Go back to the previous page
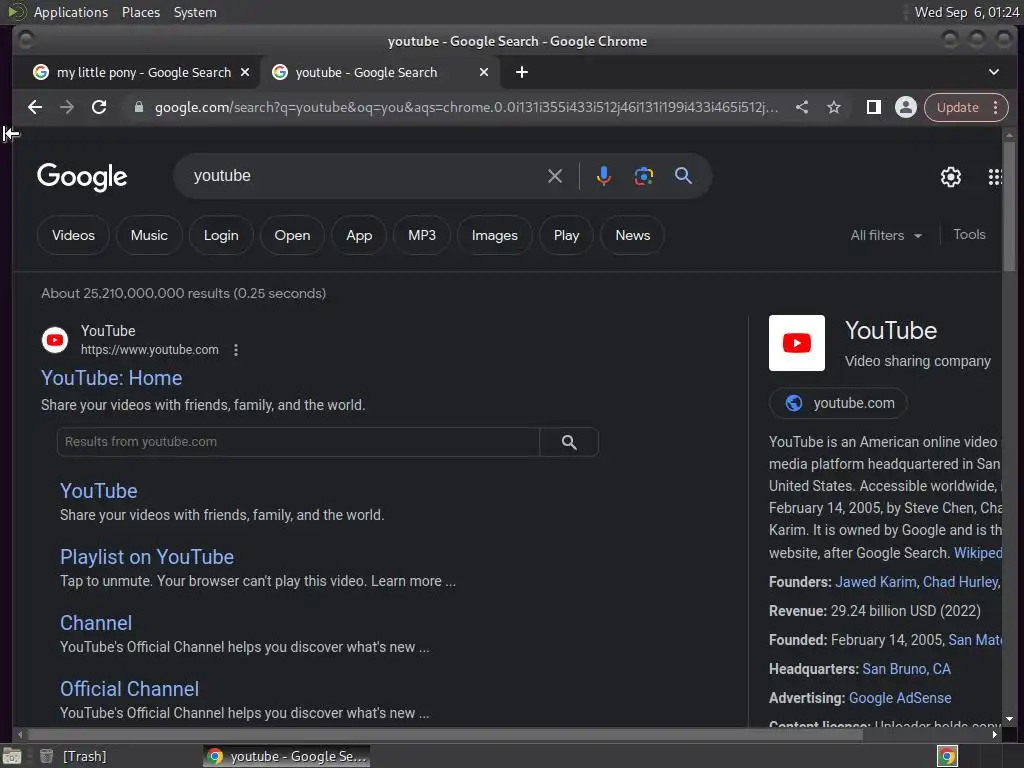The width and height of the screenshot is (1024, 768). pyautogui.click(x=35, y=108)
